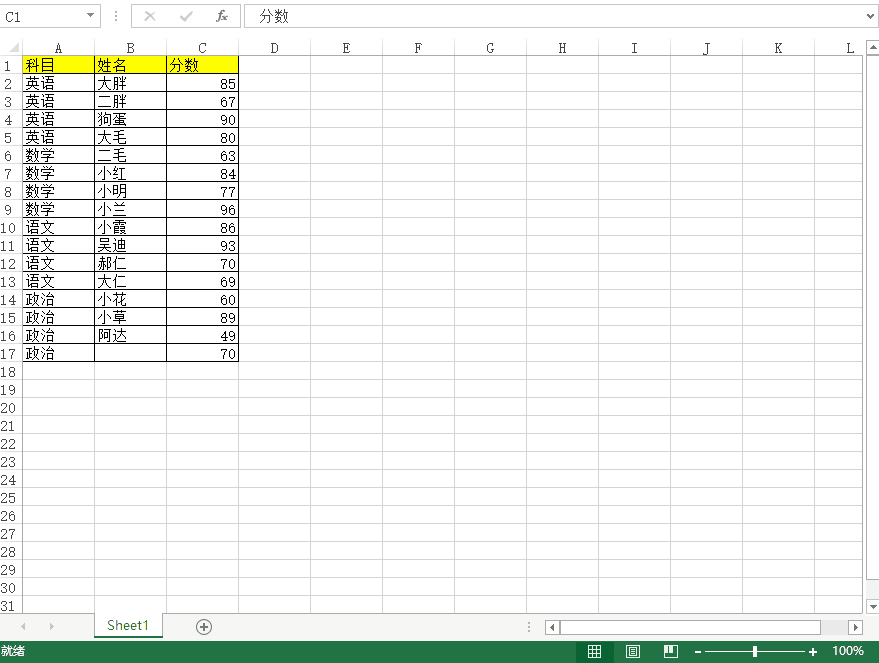The height and width of the screenshot is (663, 879).
Task: Click name cell 二毛
Action: coord(130,155)
